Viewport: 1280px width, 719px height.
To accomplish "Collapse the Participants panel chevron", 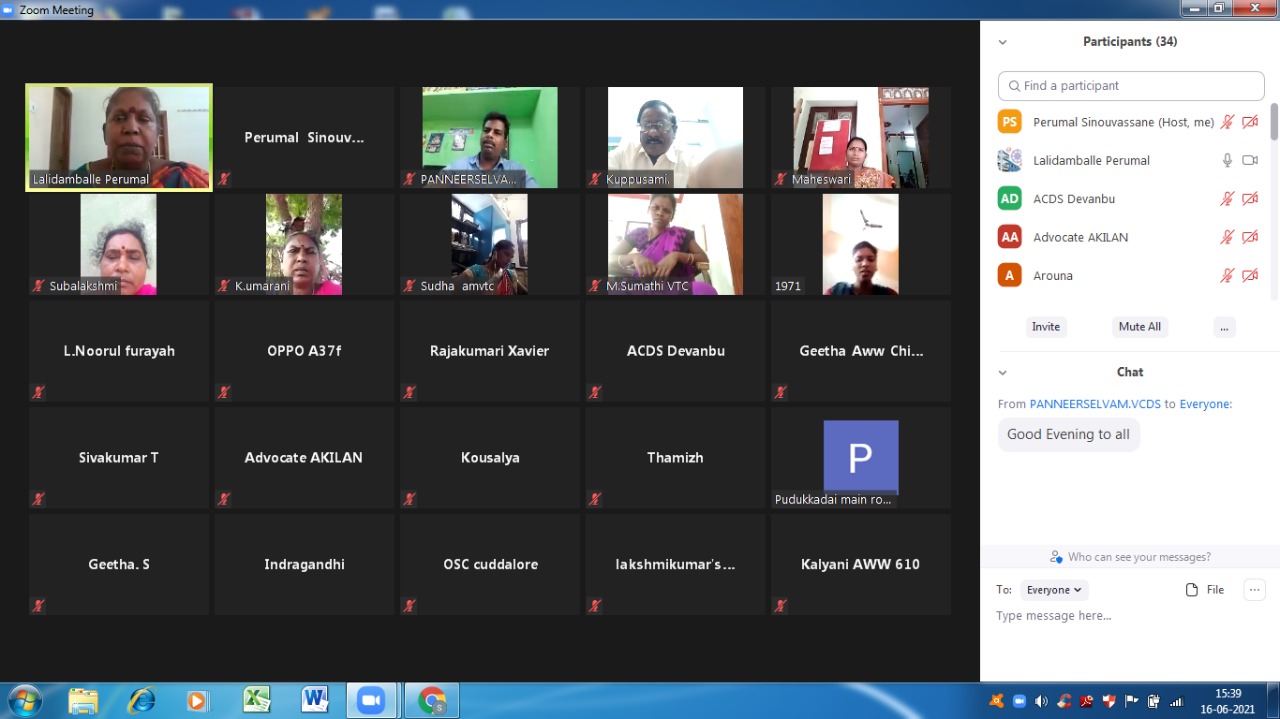I will click(1003, 42).
